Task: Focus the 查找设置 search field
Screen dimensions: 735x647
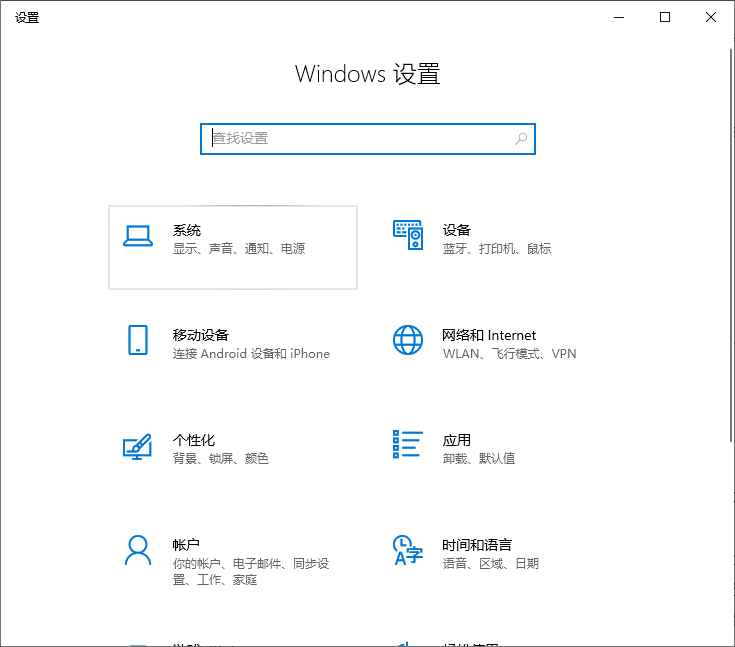Action: click(x=368, y=139)
